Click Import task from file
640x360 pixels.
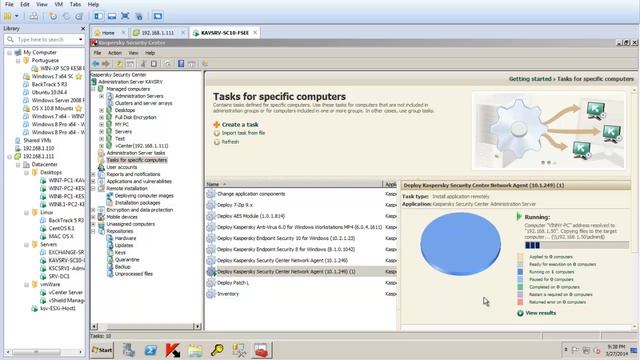click(243, 133)
